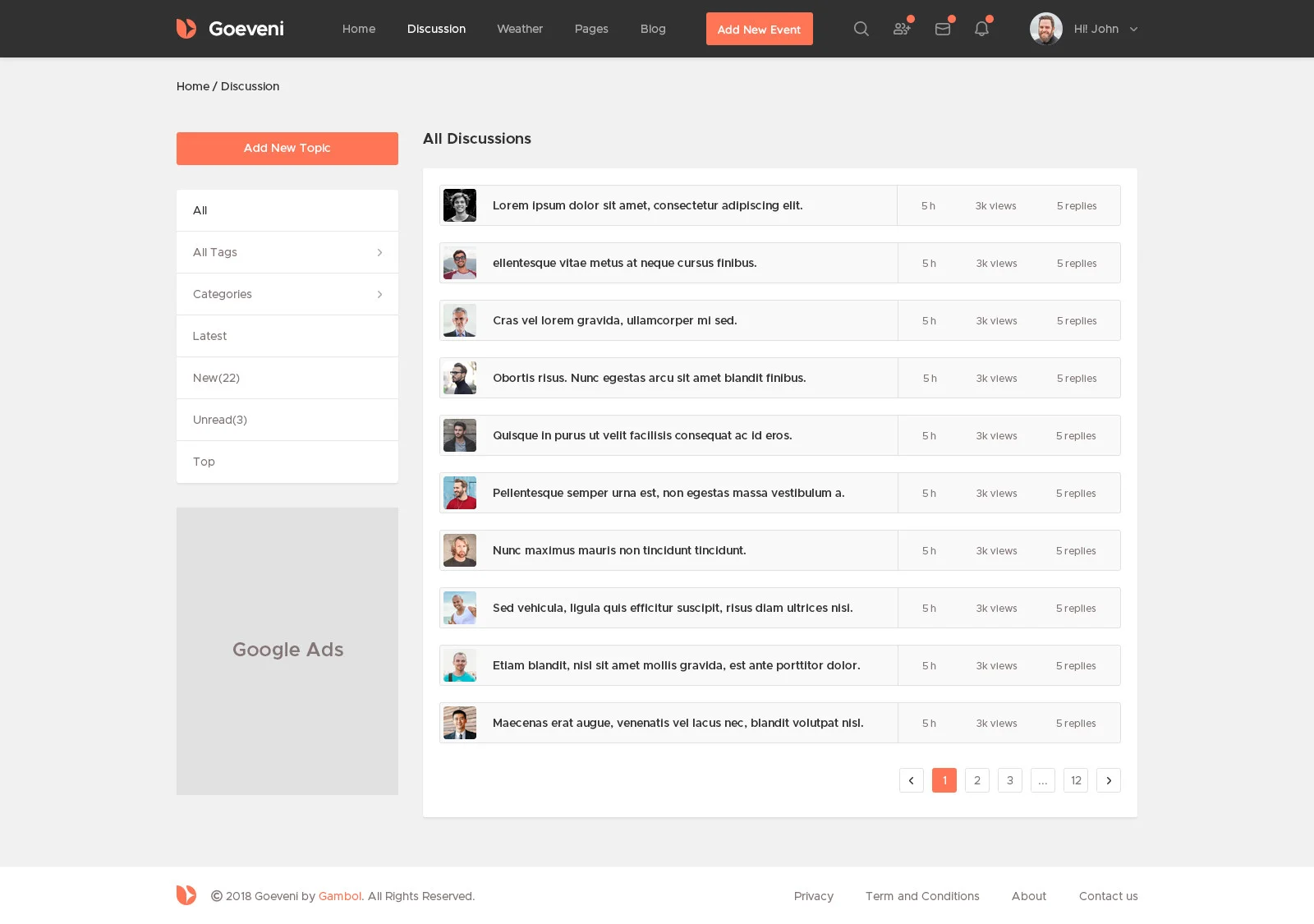This screenshot has width=1314, height=924.
Task: Click the Goeveni logo in the header
Action: coord(230,28)
